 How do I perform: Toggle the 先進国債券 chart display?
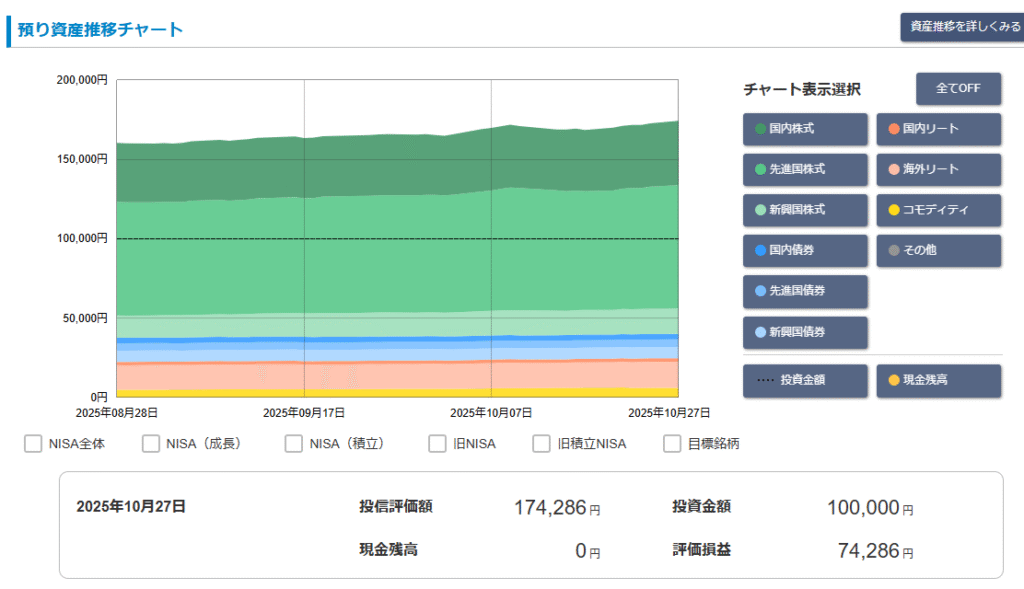point(805,291)
